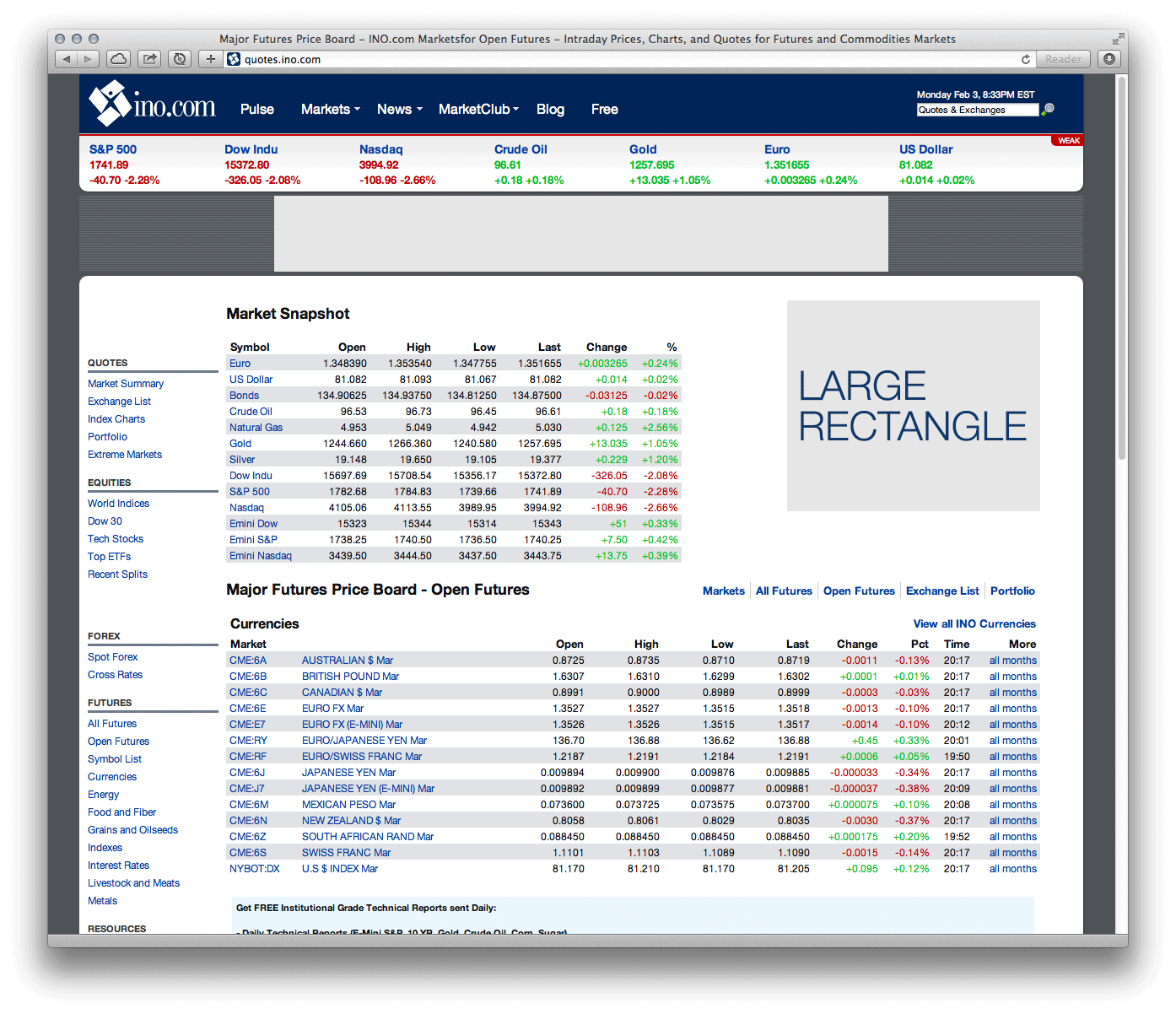Click the magnifier search icon beside Quotes field
Viewport: 1176px width, 1014px height.
click(1048, 109)
